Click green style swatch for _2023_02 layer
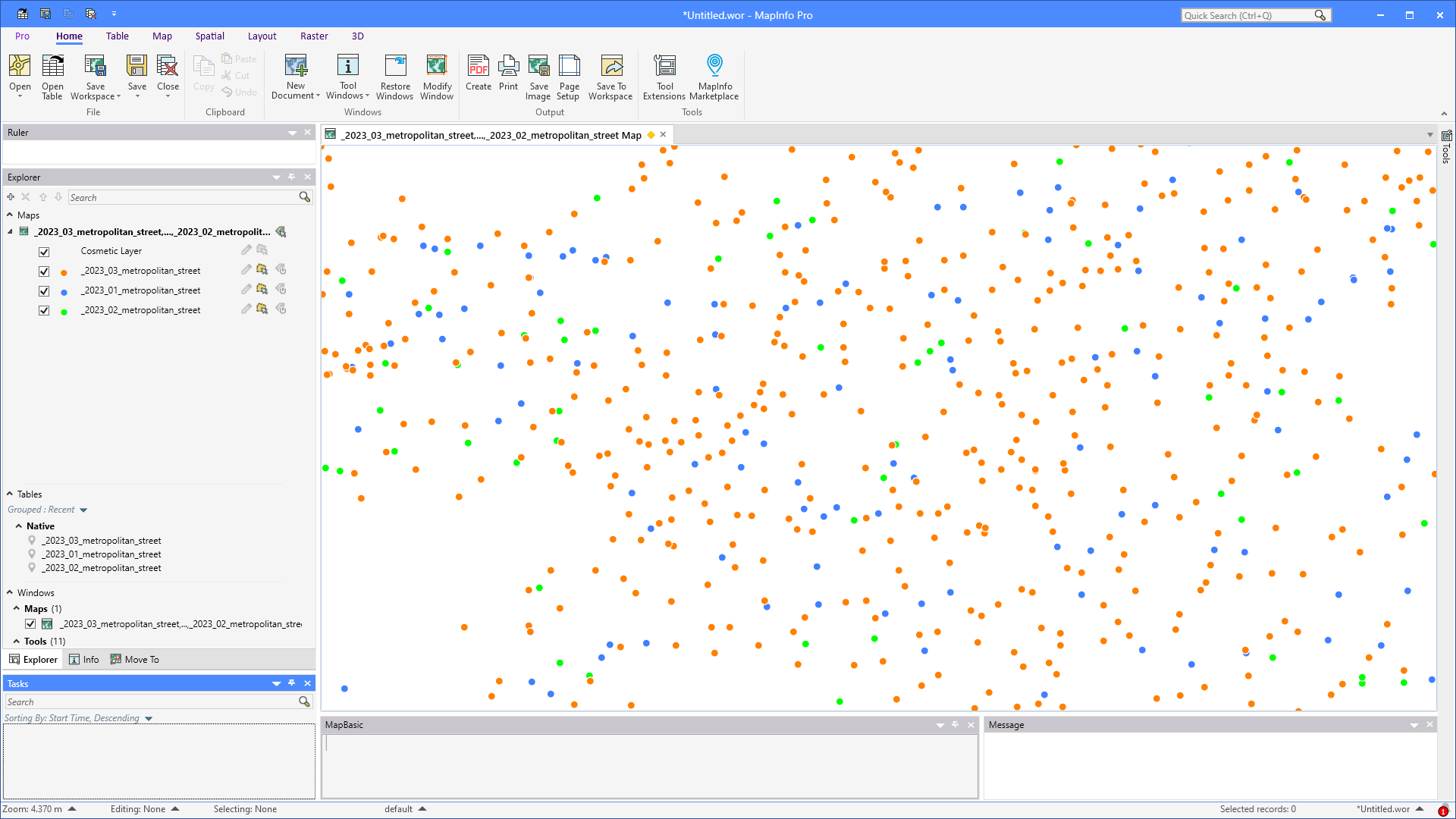 [64, 312]
